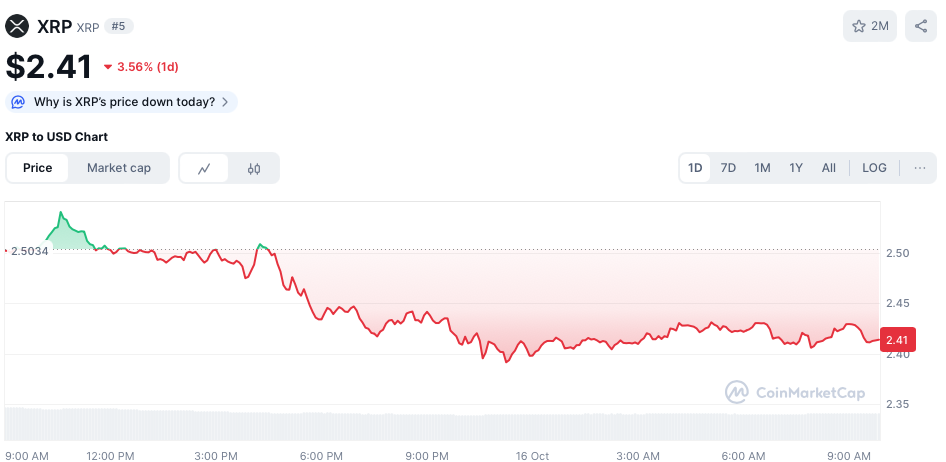Click the #5 rank badge
The height and width of the screenshot is (462, 946).
[x=118, y=26]
